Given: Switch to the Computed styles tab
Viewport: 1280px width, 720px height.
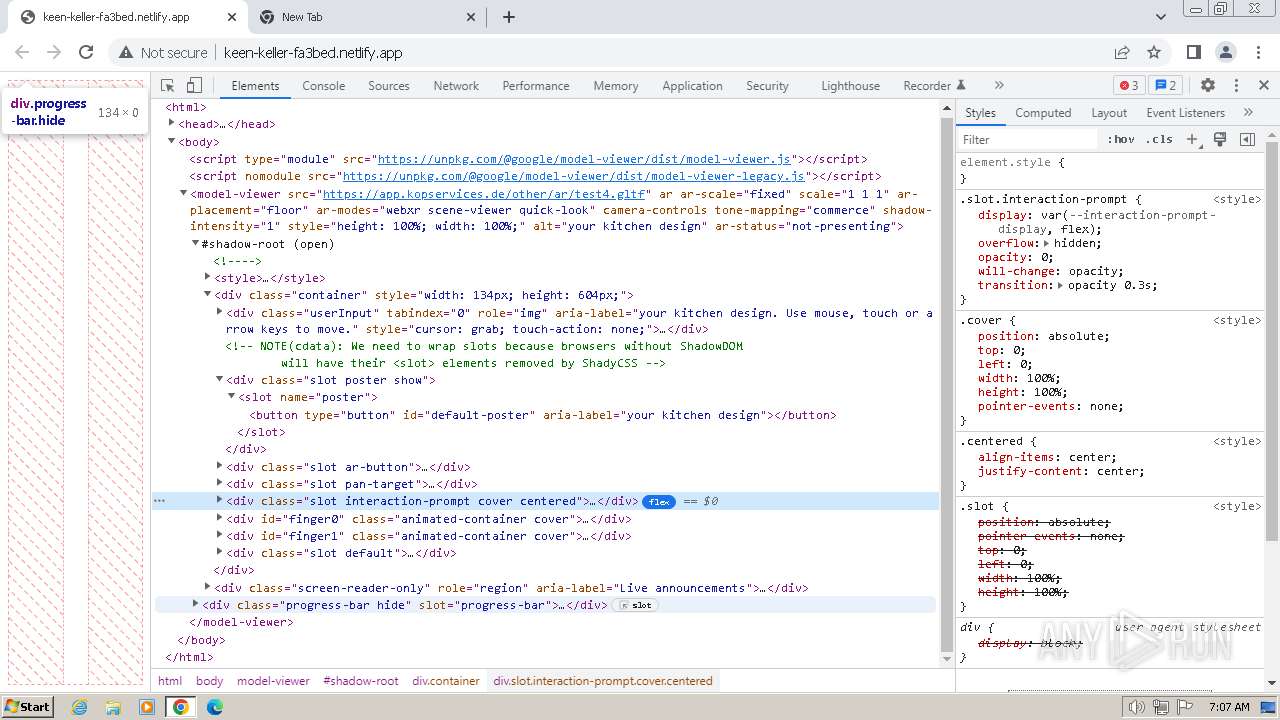Looking at the screenshot, I should [1043, 113].
